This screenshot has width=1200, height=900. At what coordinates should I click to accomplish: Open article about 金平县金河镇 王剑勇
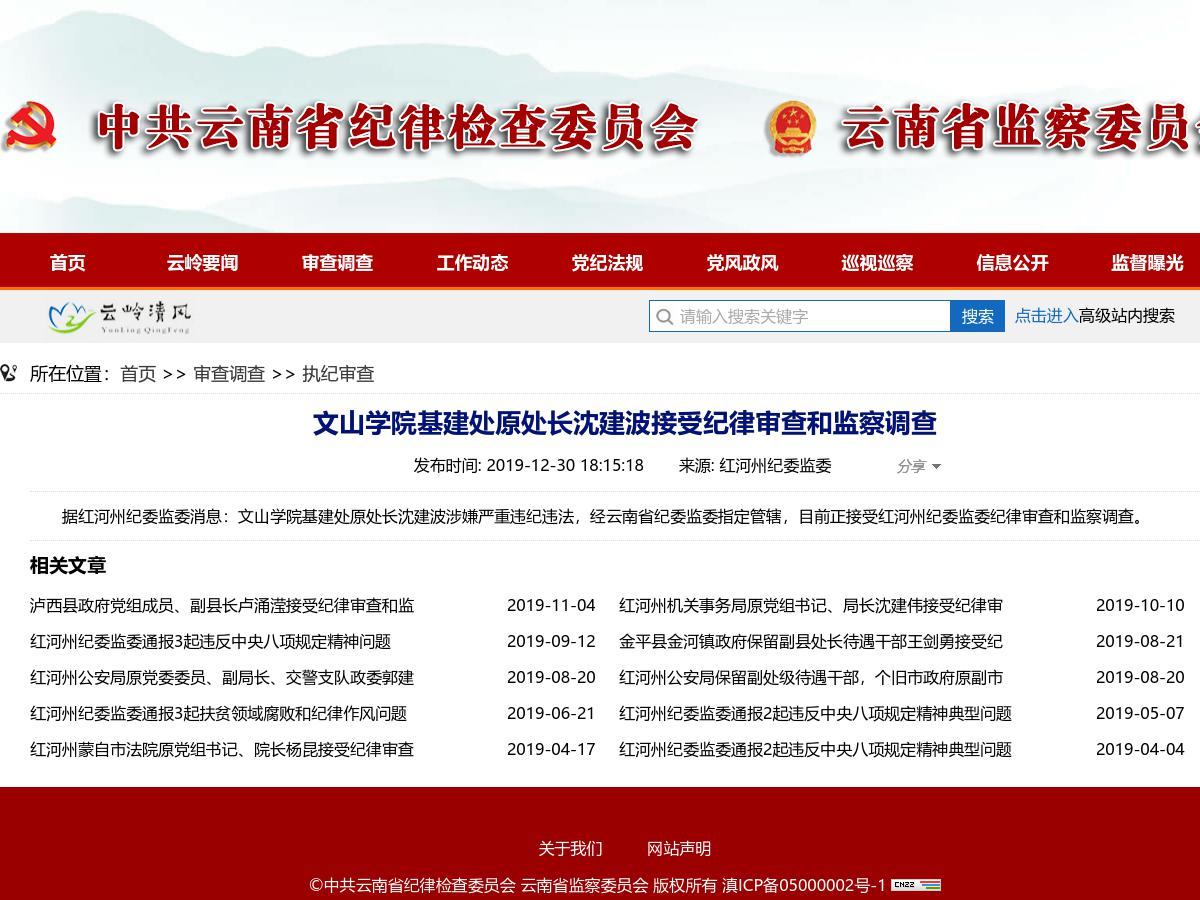pyautogui.click(x=810, y=642)
